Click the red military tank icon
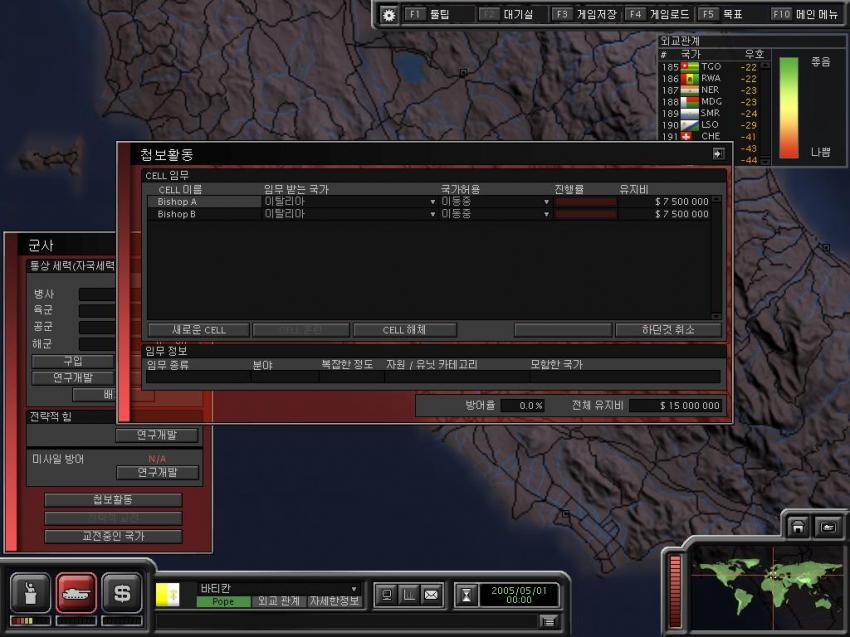 [x=76, y=593]
